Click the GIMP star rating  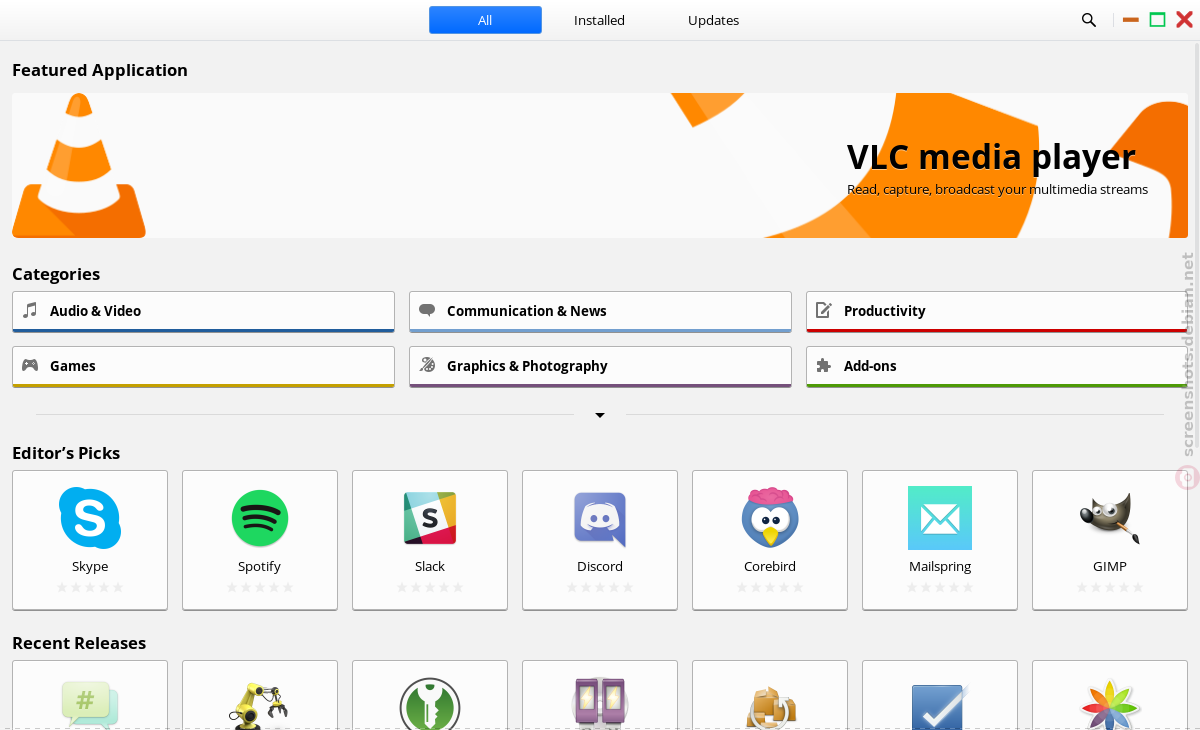click(1110, 588)
